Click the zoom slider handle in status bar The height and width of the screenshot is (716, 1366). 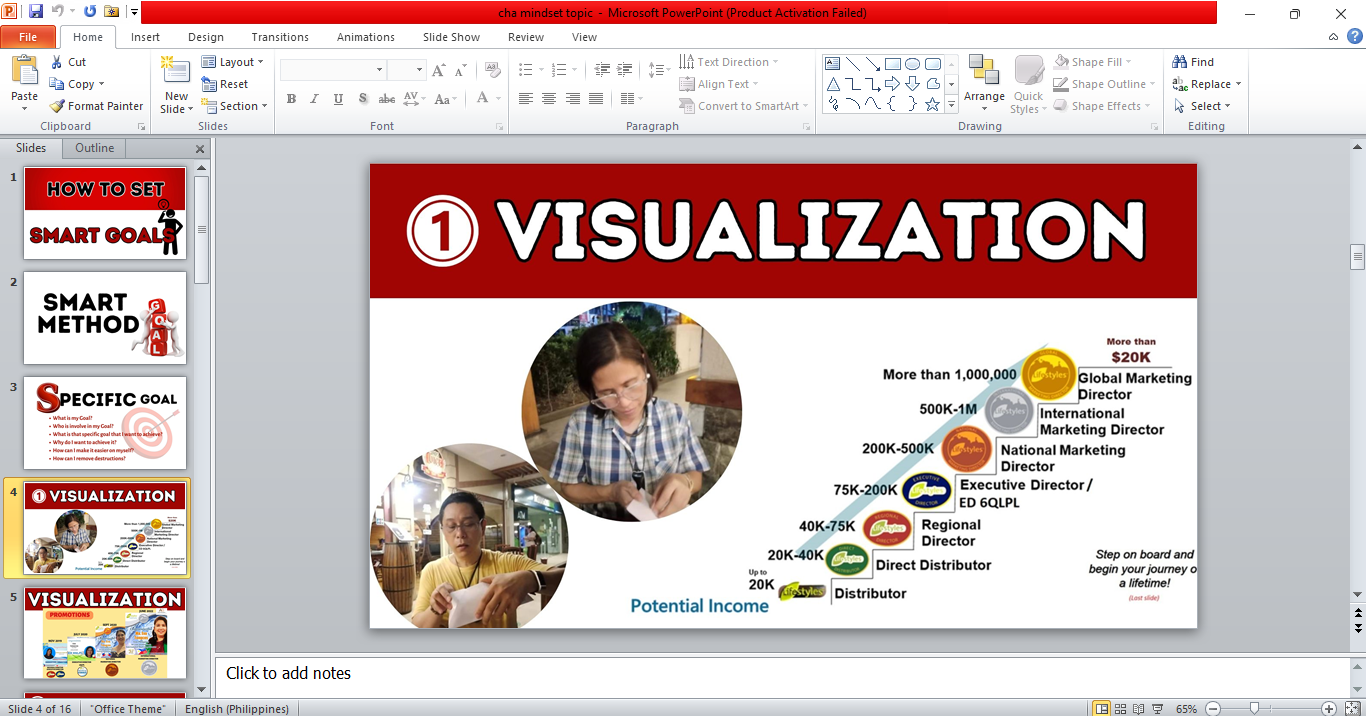1254,708
